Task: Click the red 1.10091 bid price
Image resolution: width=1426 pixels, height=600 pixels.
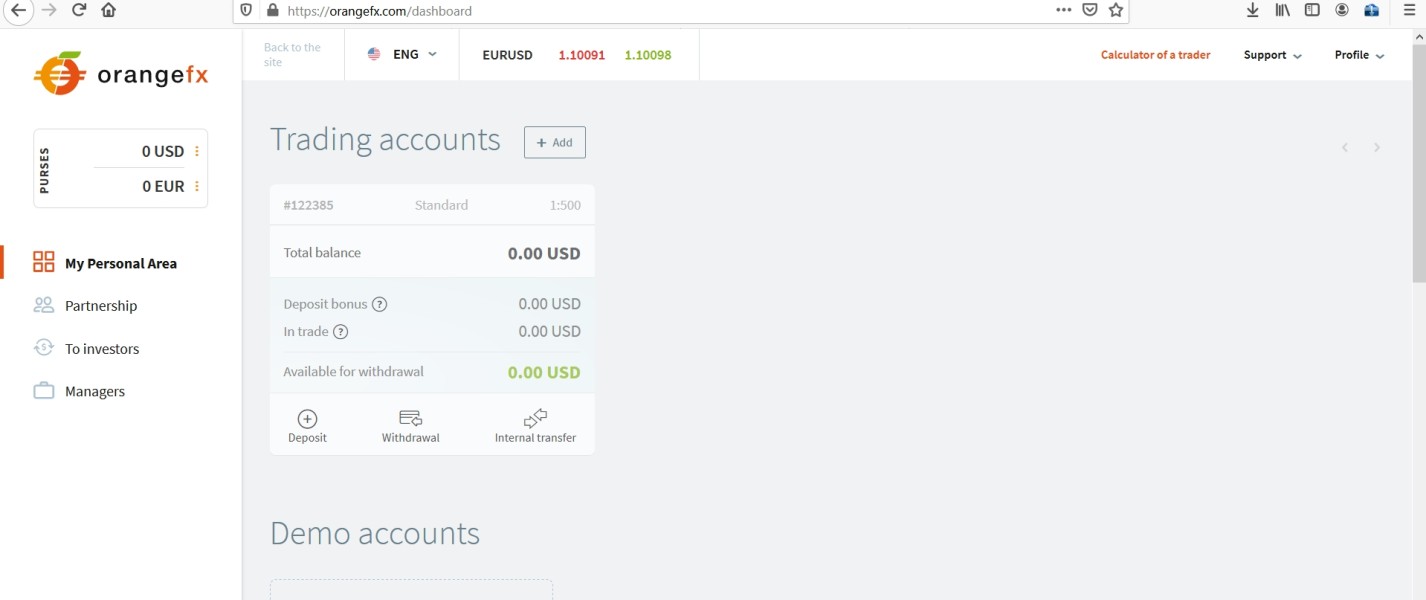Action: click(x=582, y=55)
